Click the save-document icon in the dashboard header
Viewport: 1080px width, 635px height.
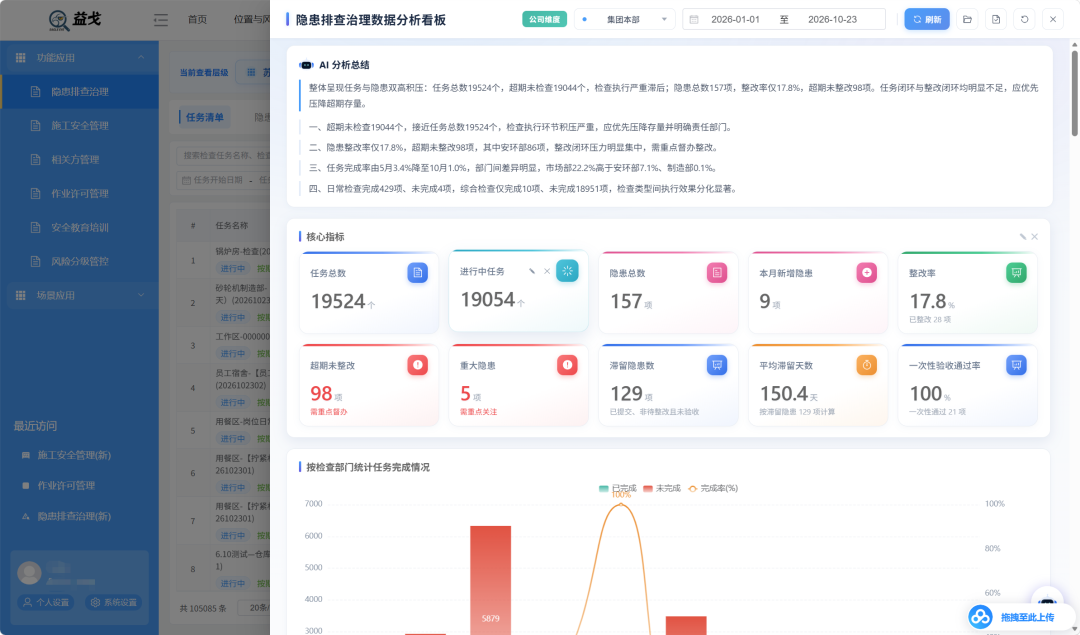click(x=996, y=19)
